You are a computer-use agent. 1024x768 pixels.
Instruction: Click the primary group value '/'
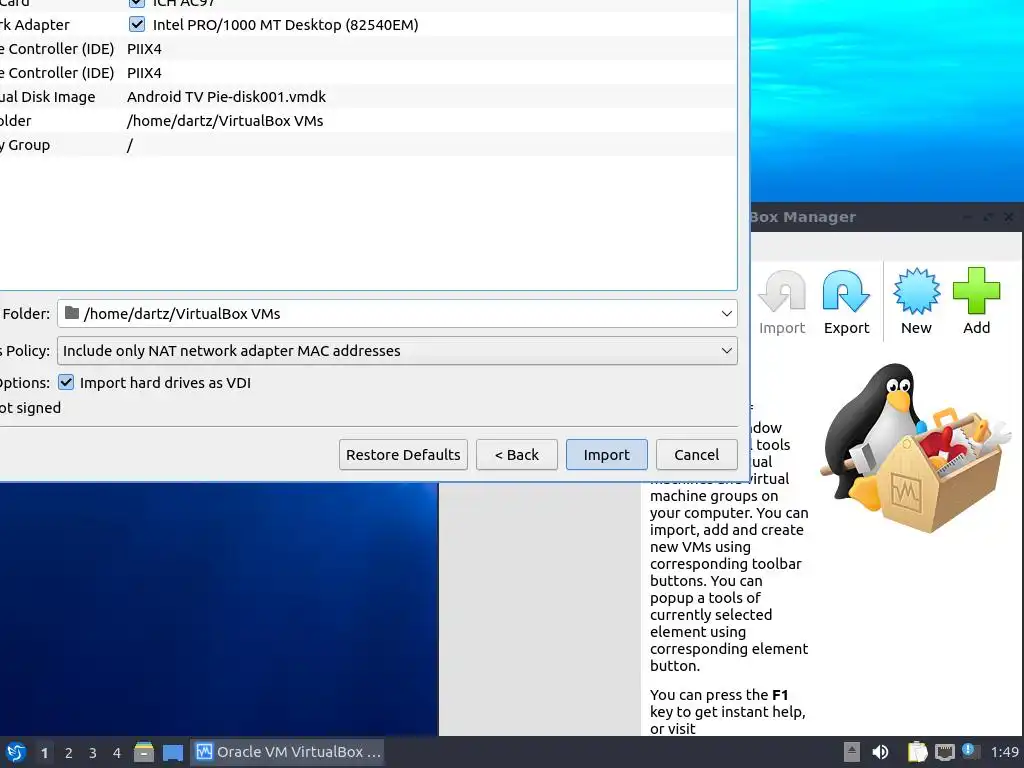pos(129,145)
